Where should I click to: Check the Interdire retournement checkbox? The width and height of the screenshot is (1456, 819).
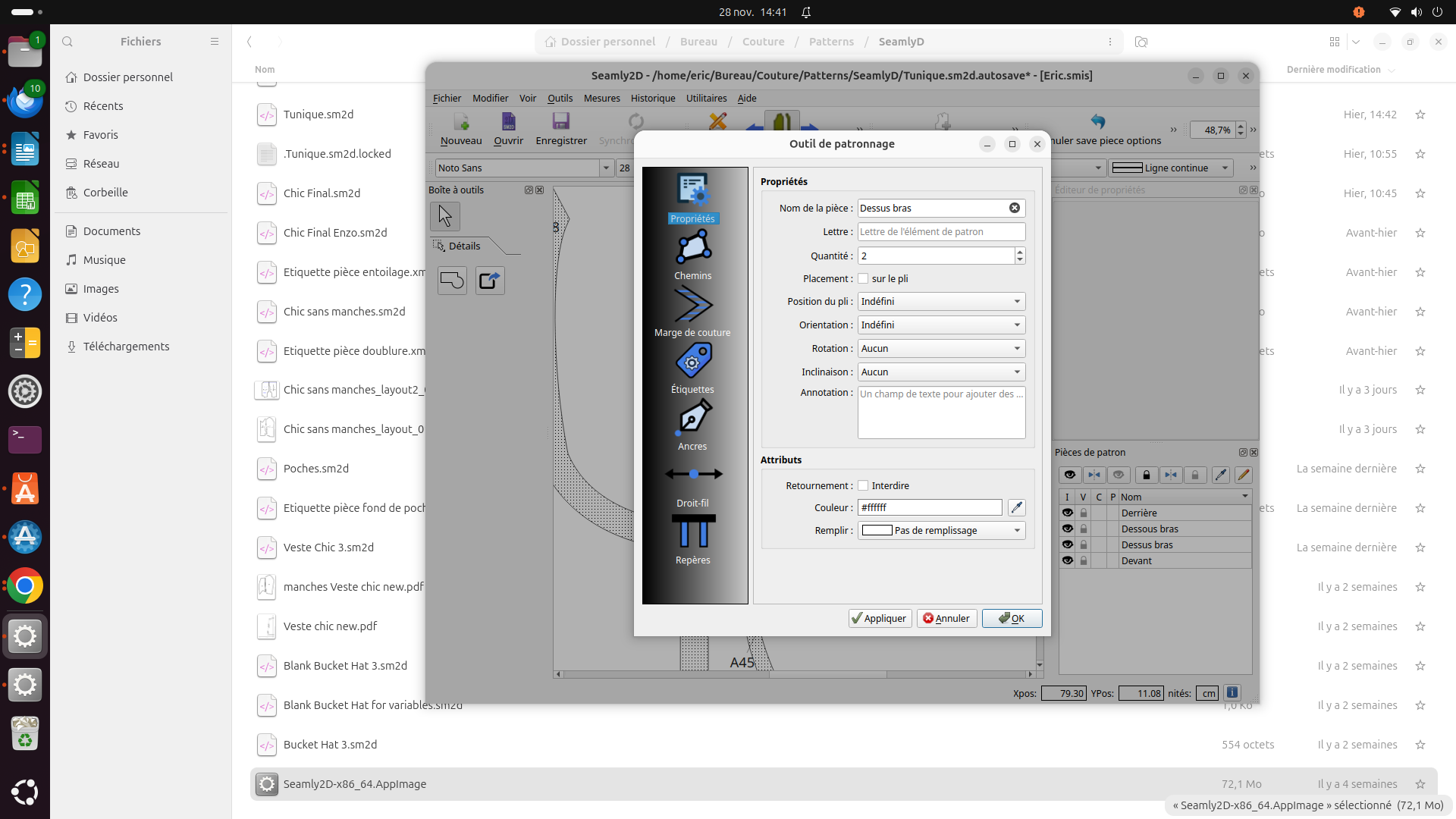863,486
